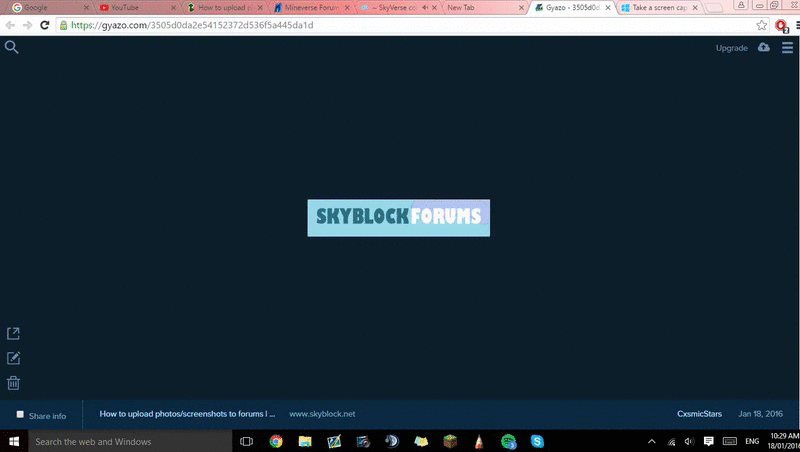The image size is (800, 452).
Task: Toggle the Share info checkbox
Action: pos(20,414)
